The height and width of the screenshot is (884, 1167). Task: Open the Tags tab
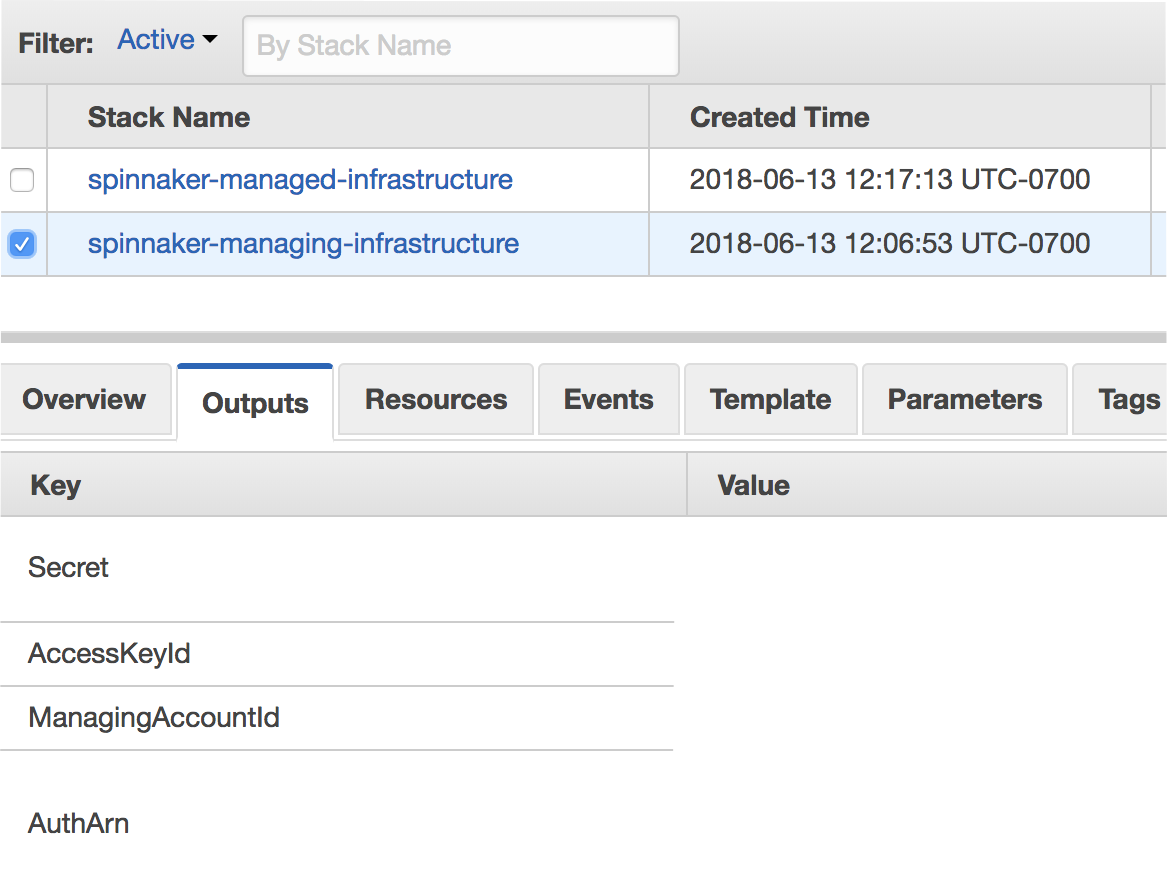click(1131, 399)
